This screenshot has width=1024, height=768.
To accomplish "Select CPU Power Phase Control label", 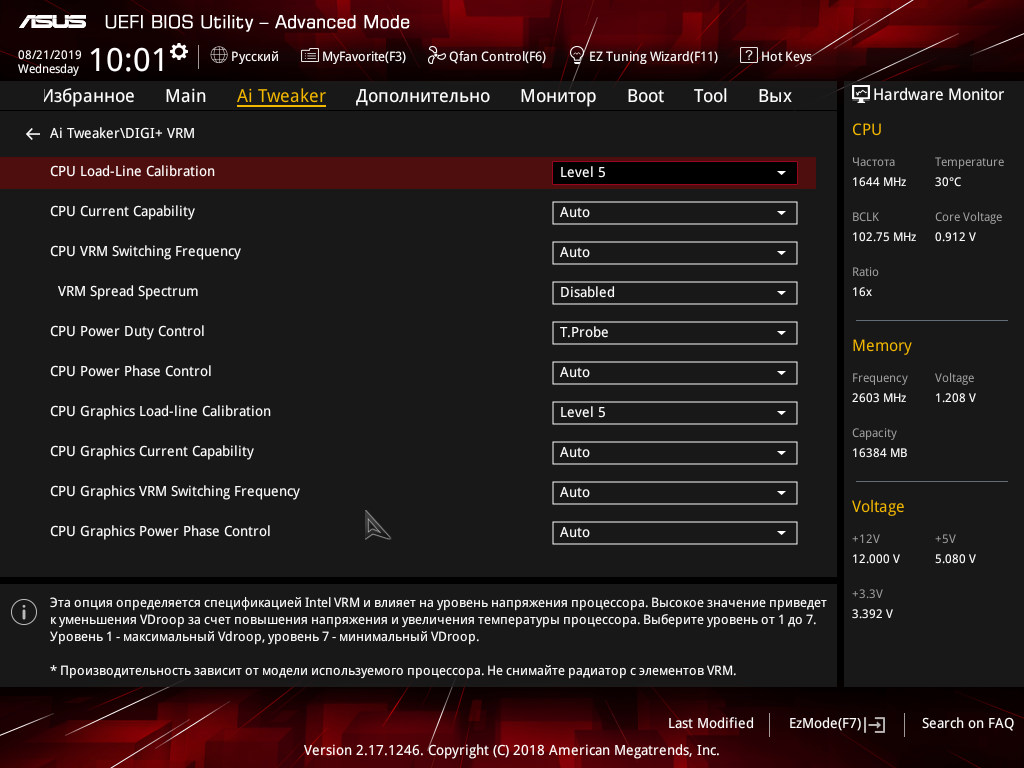I will tap(131, 371).
